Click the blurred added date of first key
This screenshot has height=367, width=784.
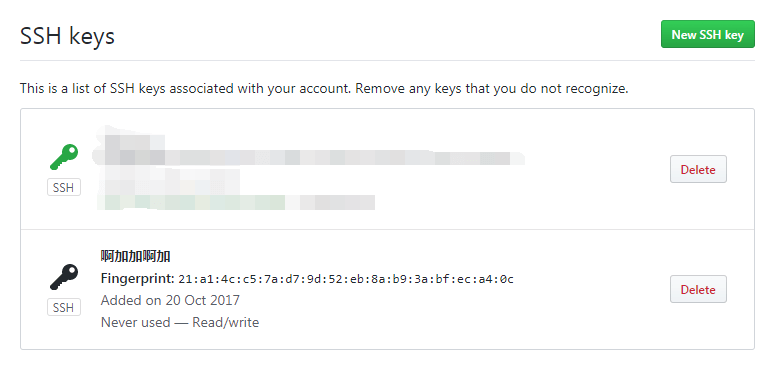(170, 180)
